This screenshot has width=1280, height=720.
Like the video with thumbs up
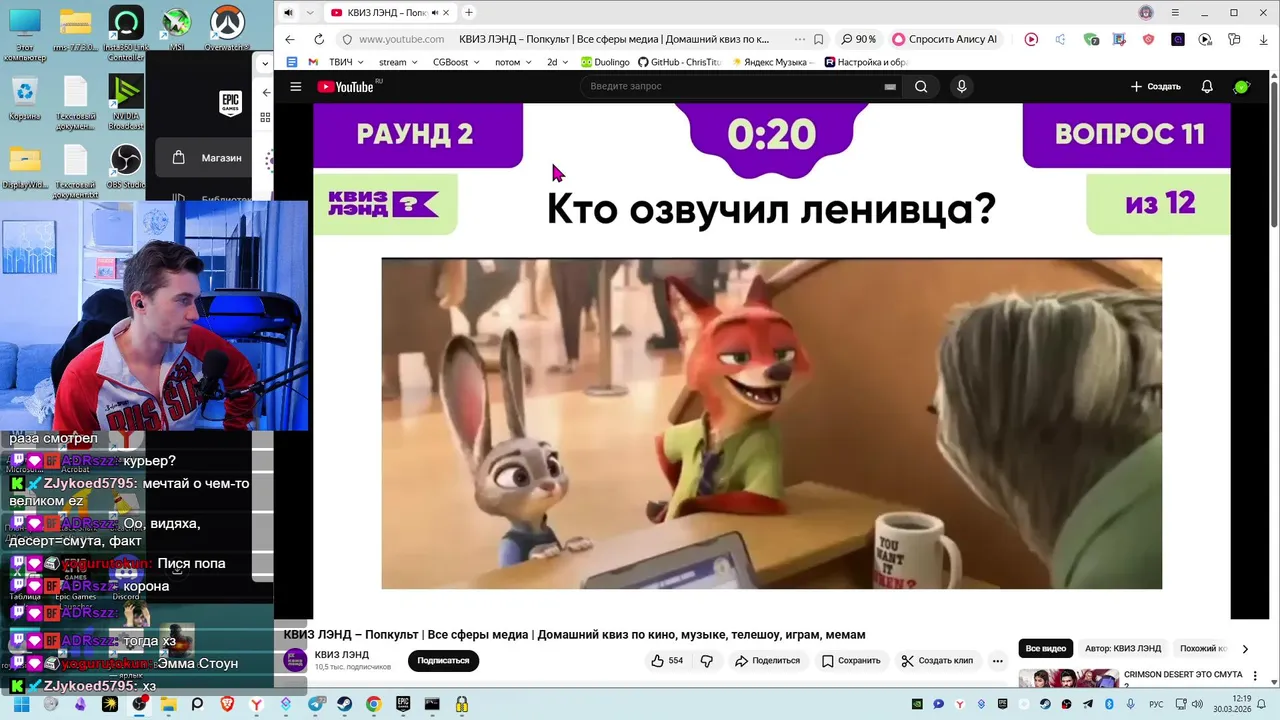tap(667, 661)
